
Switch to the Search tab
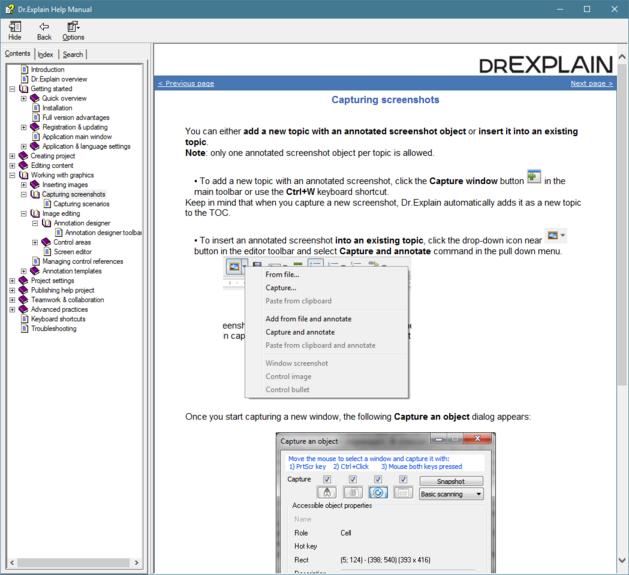(73, 54)
